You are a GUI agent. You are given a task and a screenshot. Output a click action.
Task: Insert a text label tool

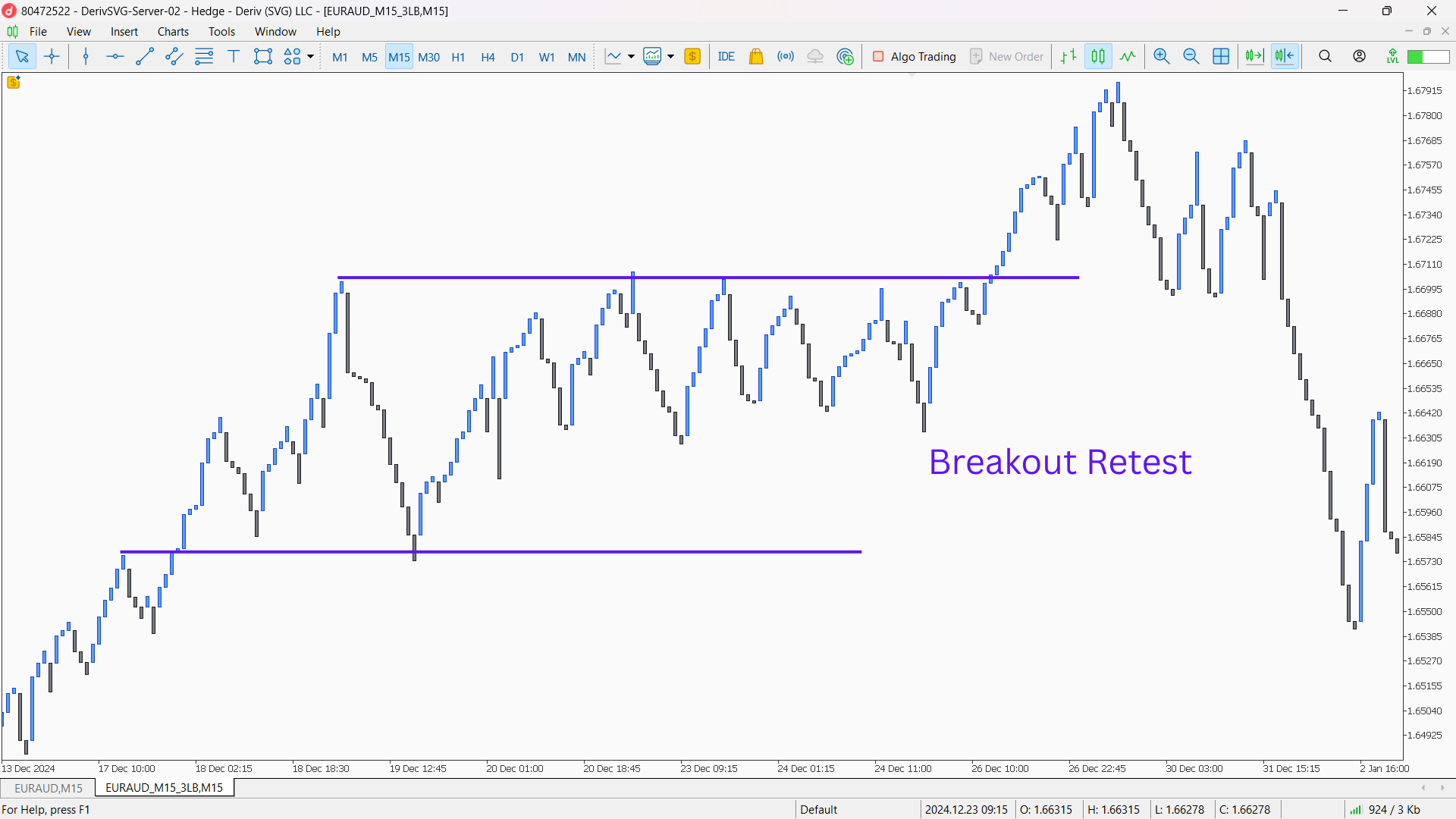point(234,56)
